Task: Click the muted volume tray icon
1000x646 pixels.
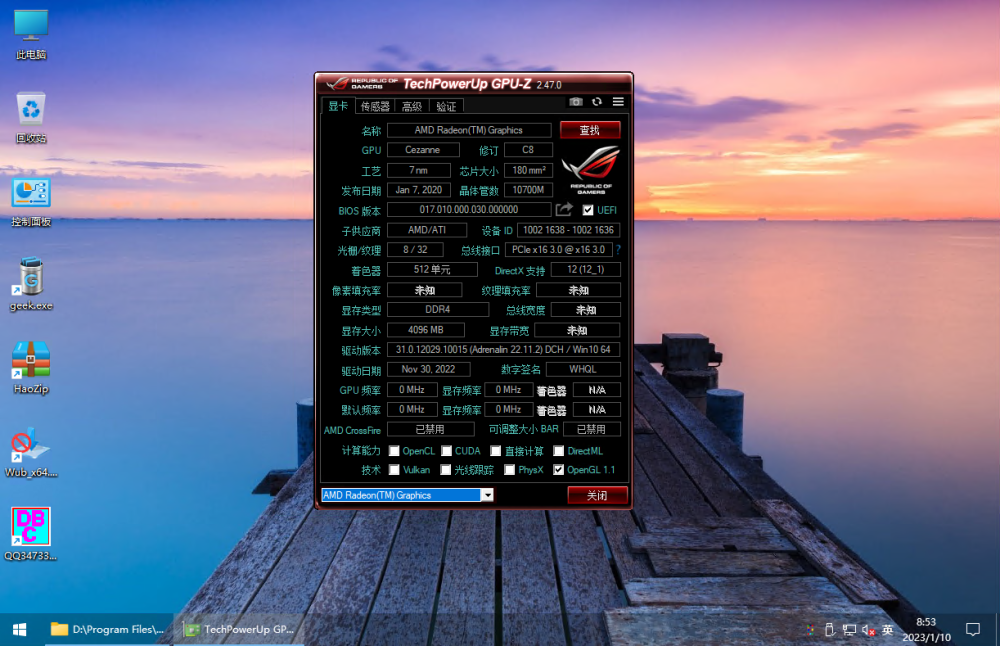Action: coord(868,630)
